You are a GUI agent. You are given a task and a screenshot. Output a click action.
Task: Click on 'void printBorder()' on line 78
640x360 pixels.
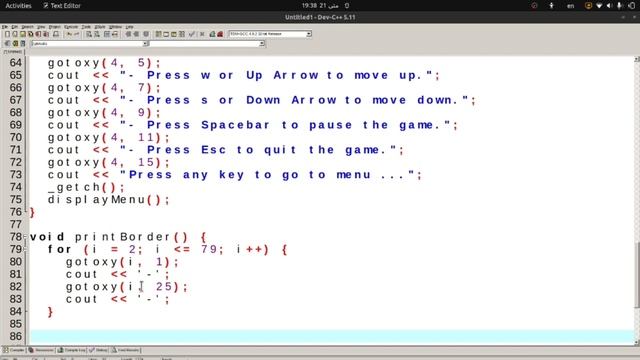[109, 237]
